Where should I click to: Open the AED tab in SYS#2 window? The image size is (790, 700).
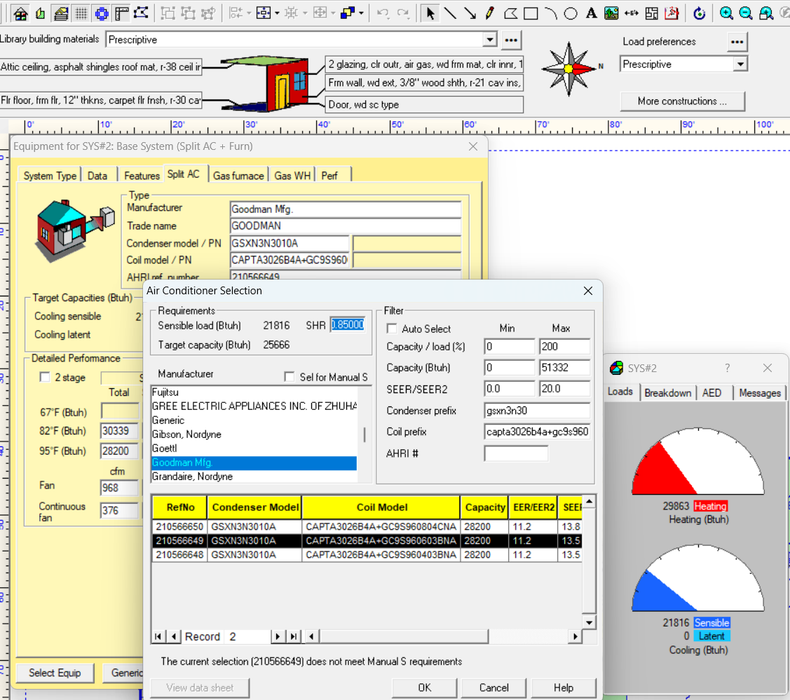[712, 393]
